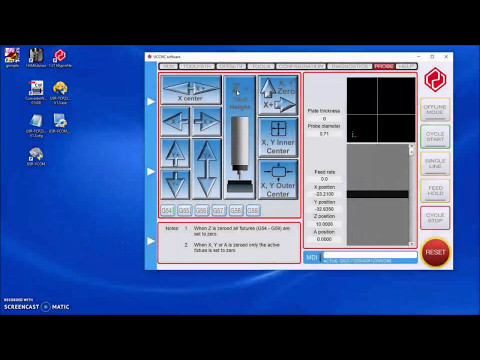Hit the red RESET button

point(435,252)
